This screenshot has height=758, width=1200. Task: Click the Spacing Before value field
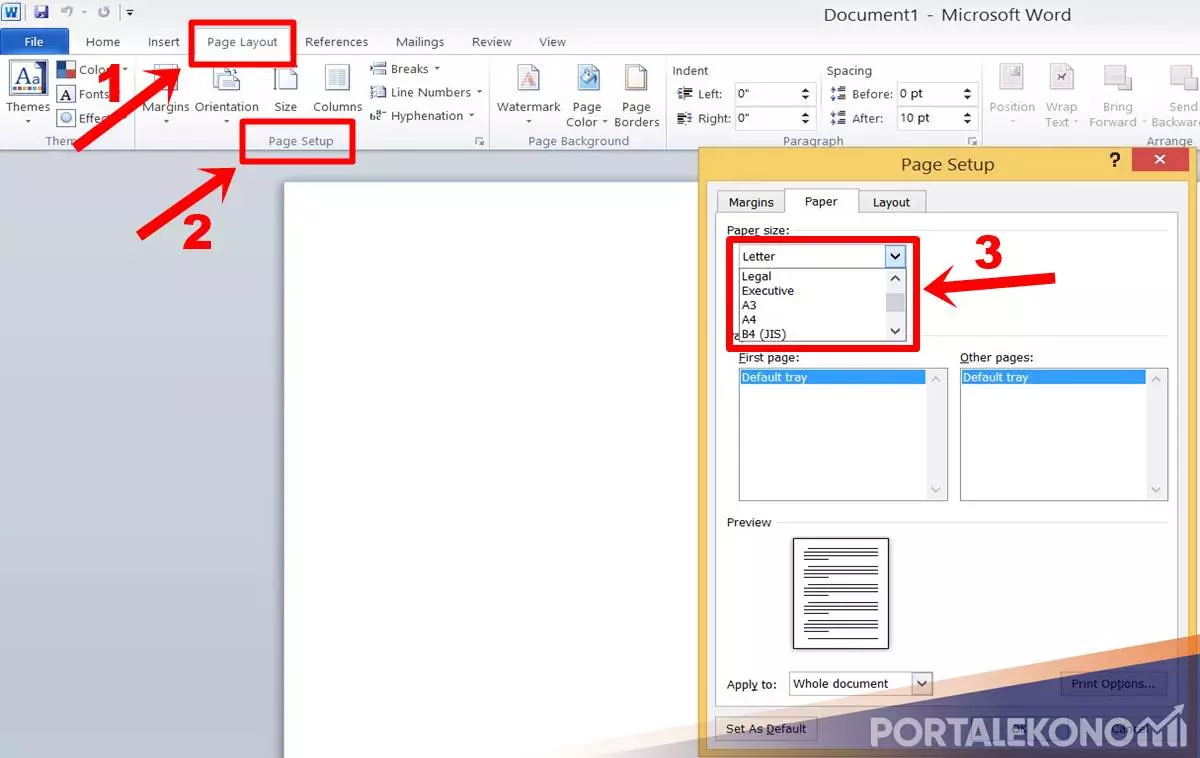pyautogui.click(x=928, y=94)
